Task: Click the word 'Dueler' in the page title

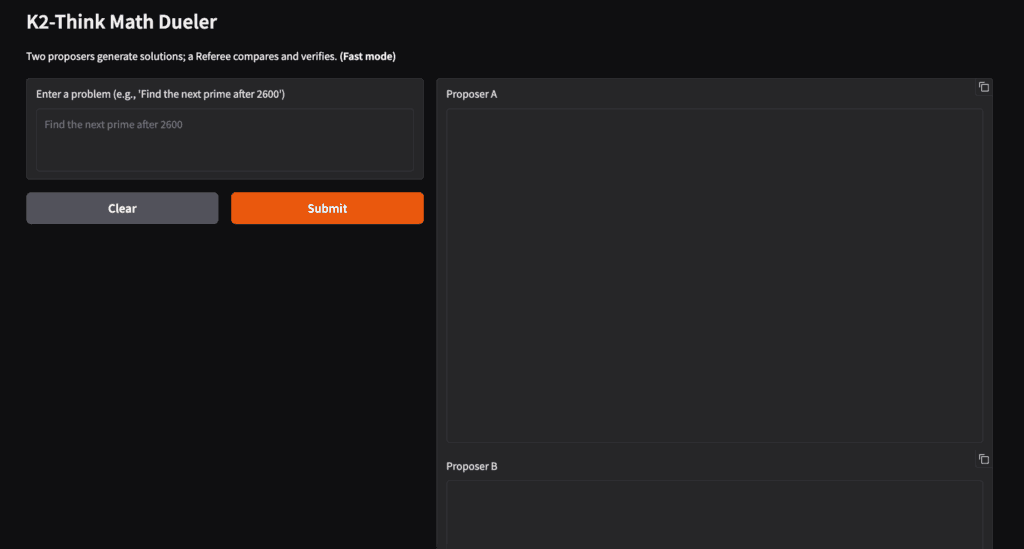Action: click(x=186, y=21)
